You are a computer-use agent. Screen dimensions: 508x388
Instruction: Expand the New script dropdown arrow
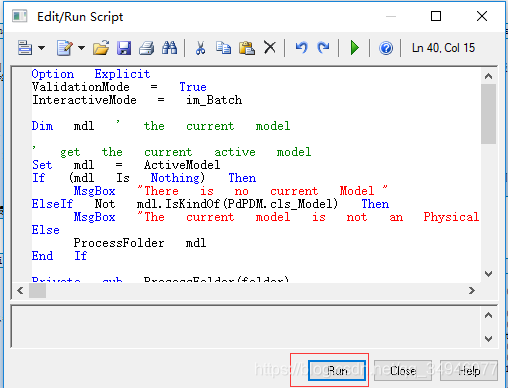click(81, 48)
